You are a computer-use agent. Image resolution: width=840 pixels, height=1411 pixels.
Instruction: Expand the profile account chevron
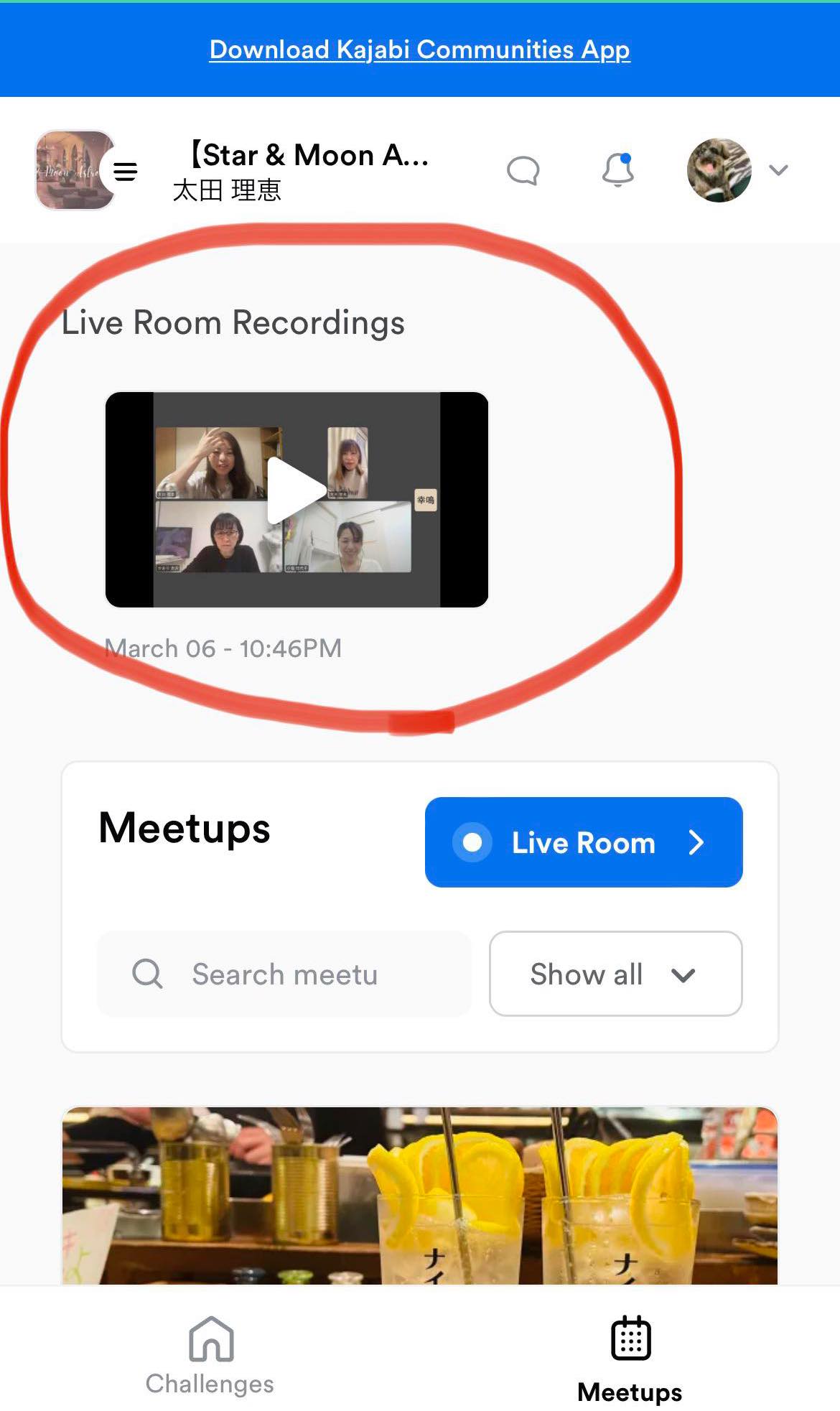click(778, 170)
